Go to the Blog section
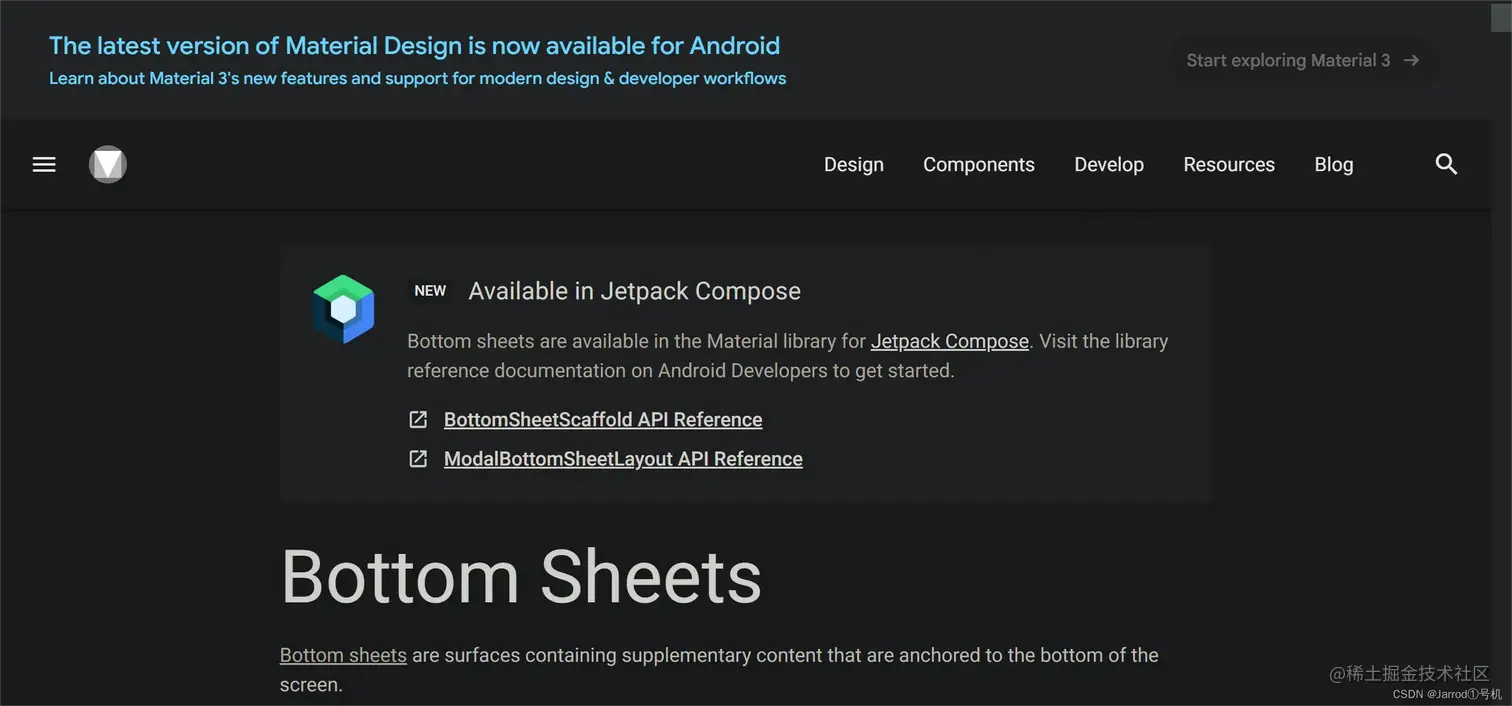Screen dimensions: 1512x706 [1334, 165]
